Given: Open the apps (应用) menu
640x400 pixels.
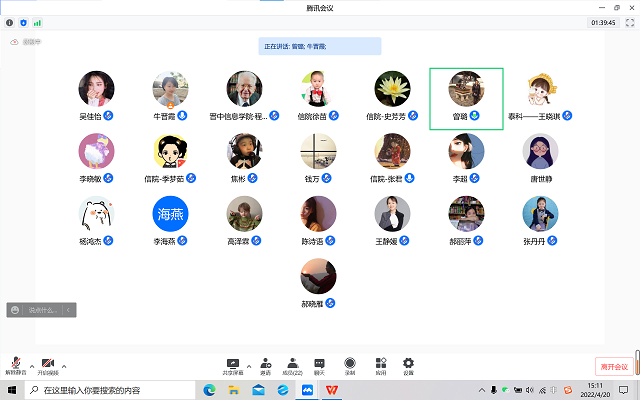Looking at the screenshot, I should coord(381,366).
